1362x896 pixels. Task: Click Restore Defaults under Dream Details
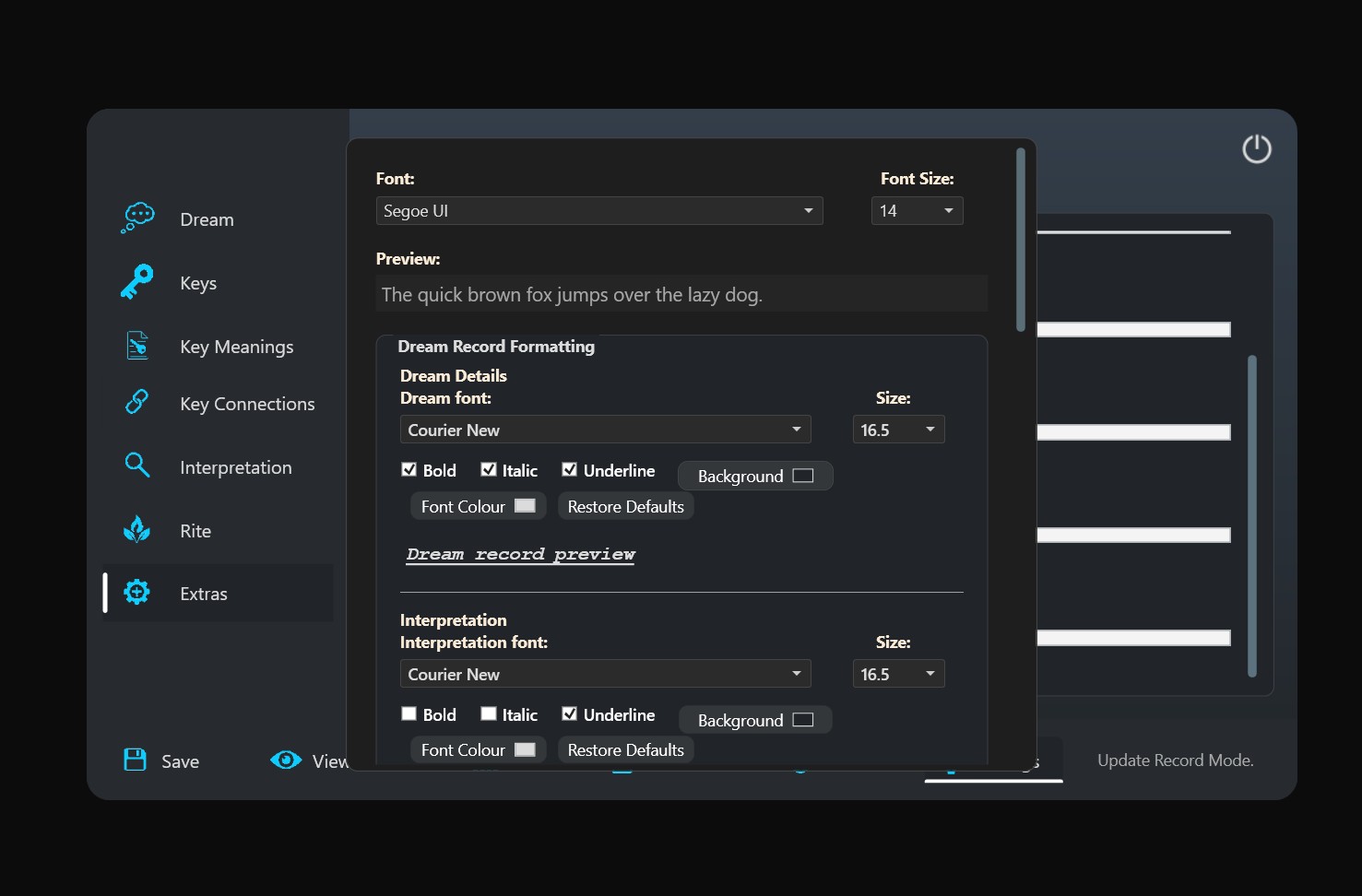626,506
